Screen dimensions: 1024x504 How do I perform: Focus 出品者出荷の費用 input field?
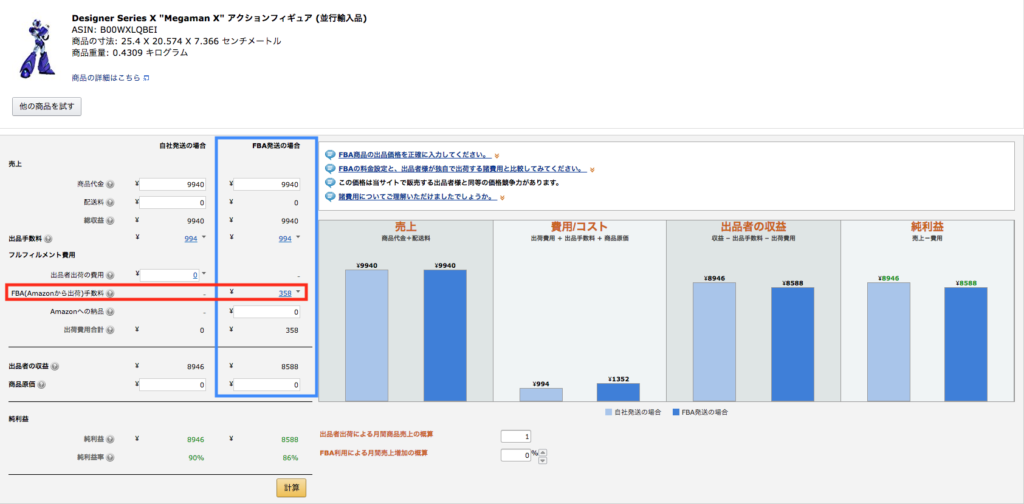pos(170,276)
